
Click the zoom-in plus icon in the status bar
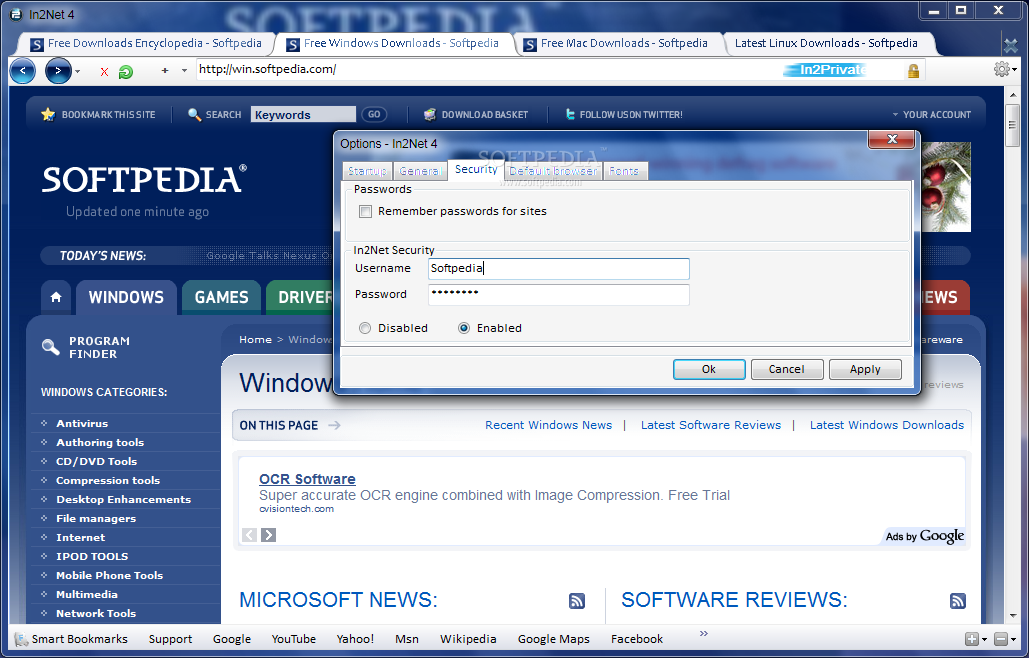click(x=971, y=639)
